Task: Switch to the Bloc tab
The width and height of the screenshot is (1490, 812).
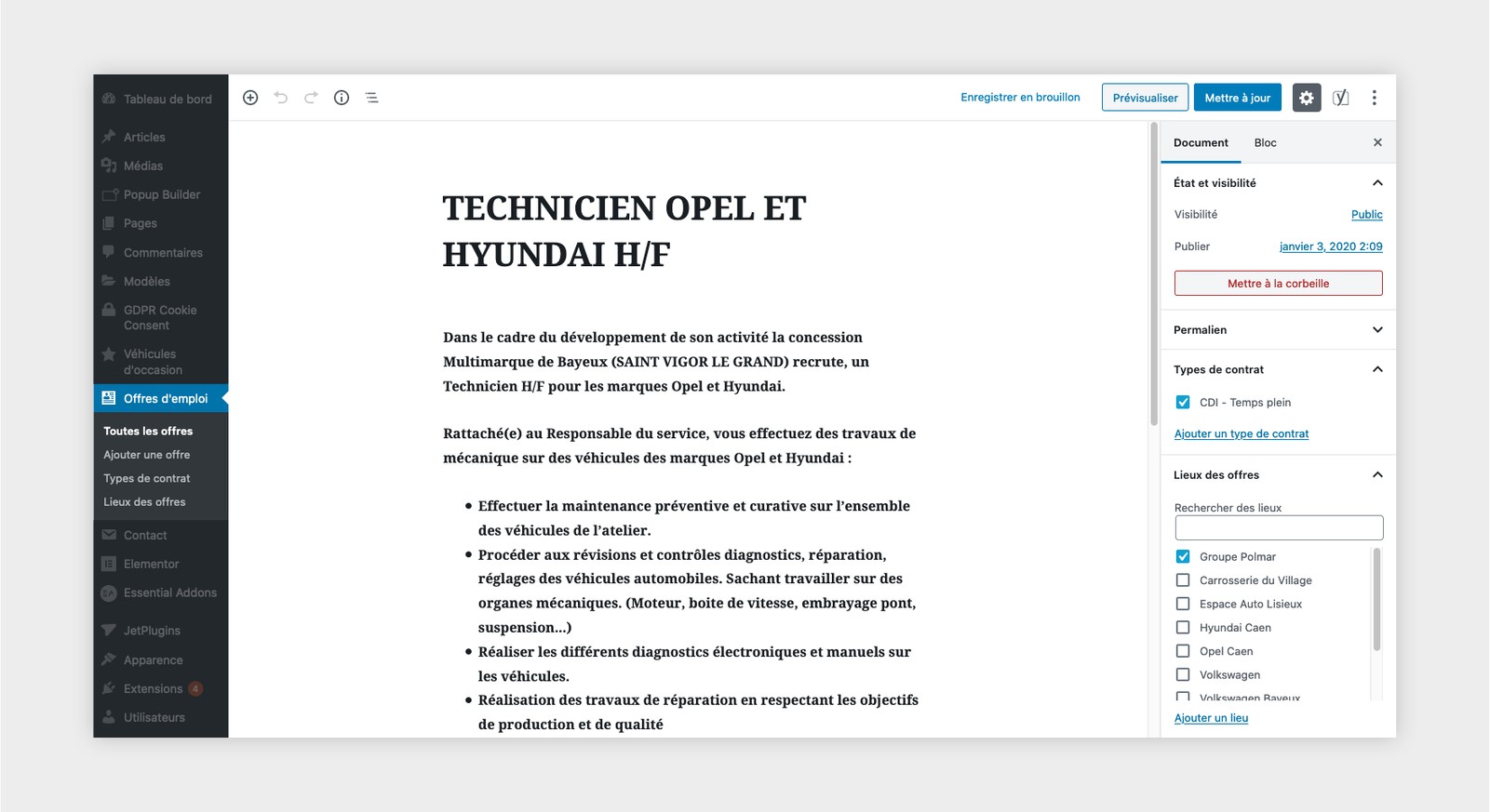Action: (1265, 143)
